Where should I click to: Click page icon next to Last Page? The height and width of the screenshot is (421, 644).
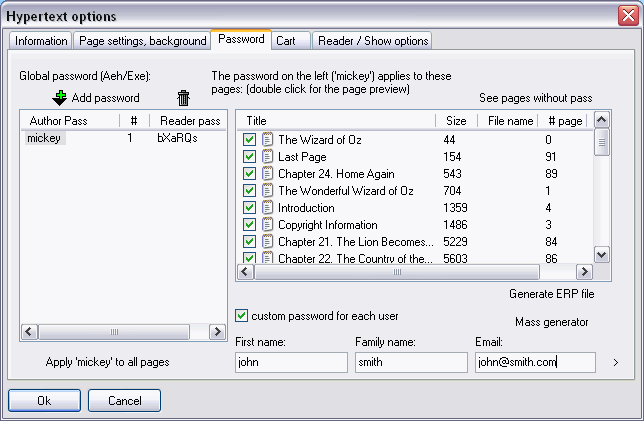pos(267,156)
